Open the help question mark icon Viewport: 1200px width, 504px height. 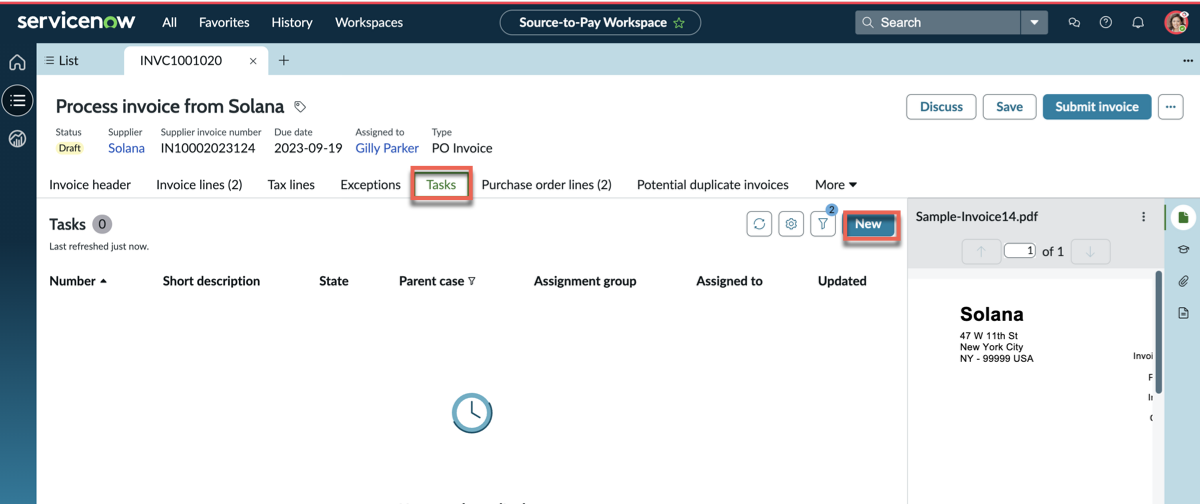point(1106,22)
